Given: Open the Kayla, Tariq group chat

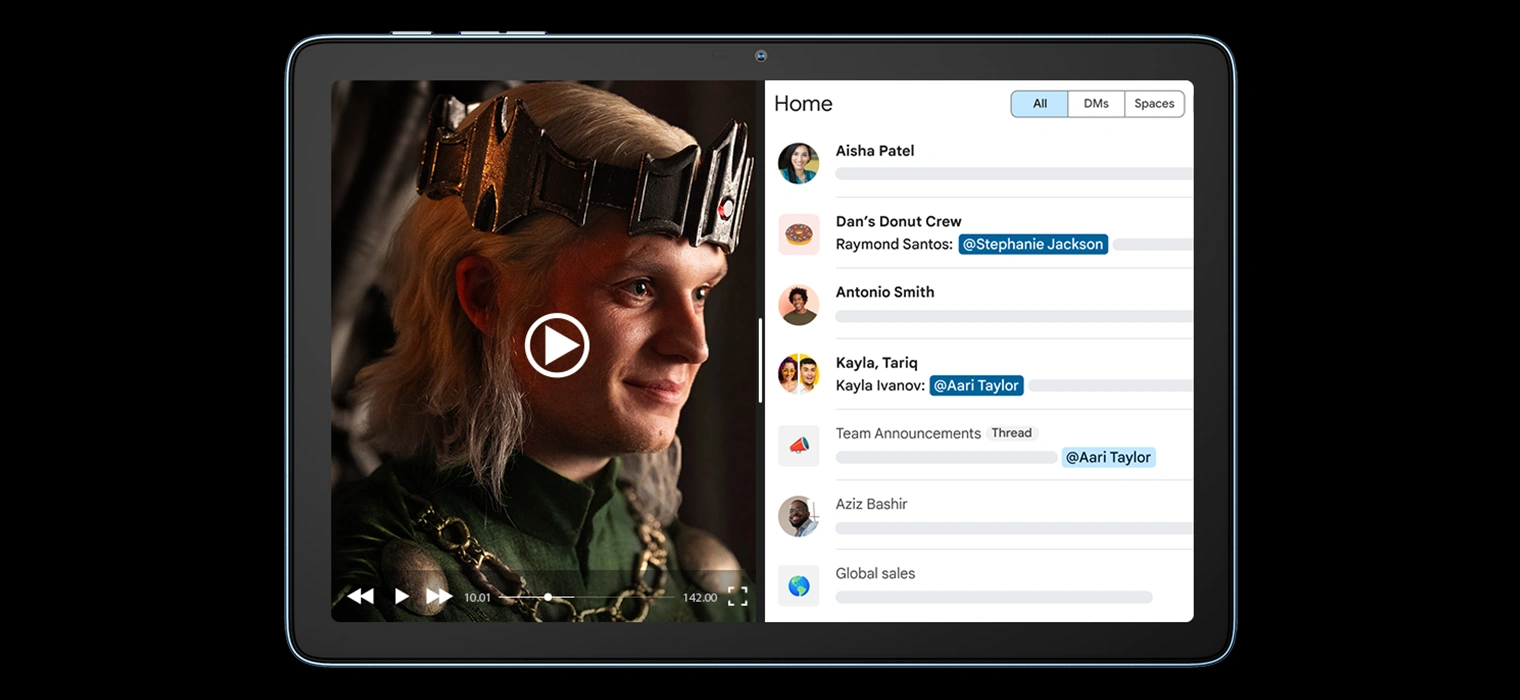Looking at the screenshot, I should [x=979, y=374].
